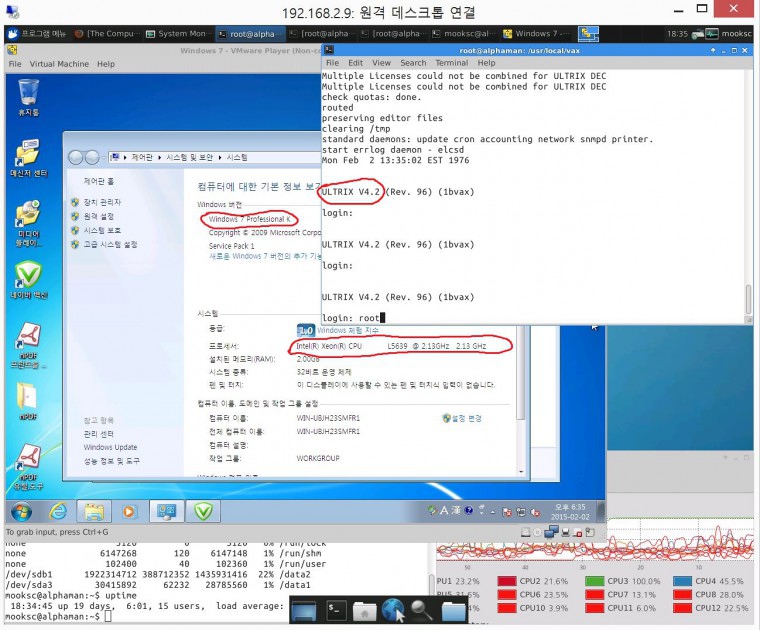This screenshot has width=760, height=630.
Task: Open 장치 관리자 link in control panel sidebar
Action: 102,202
